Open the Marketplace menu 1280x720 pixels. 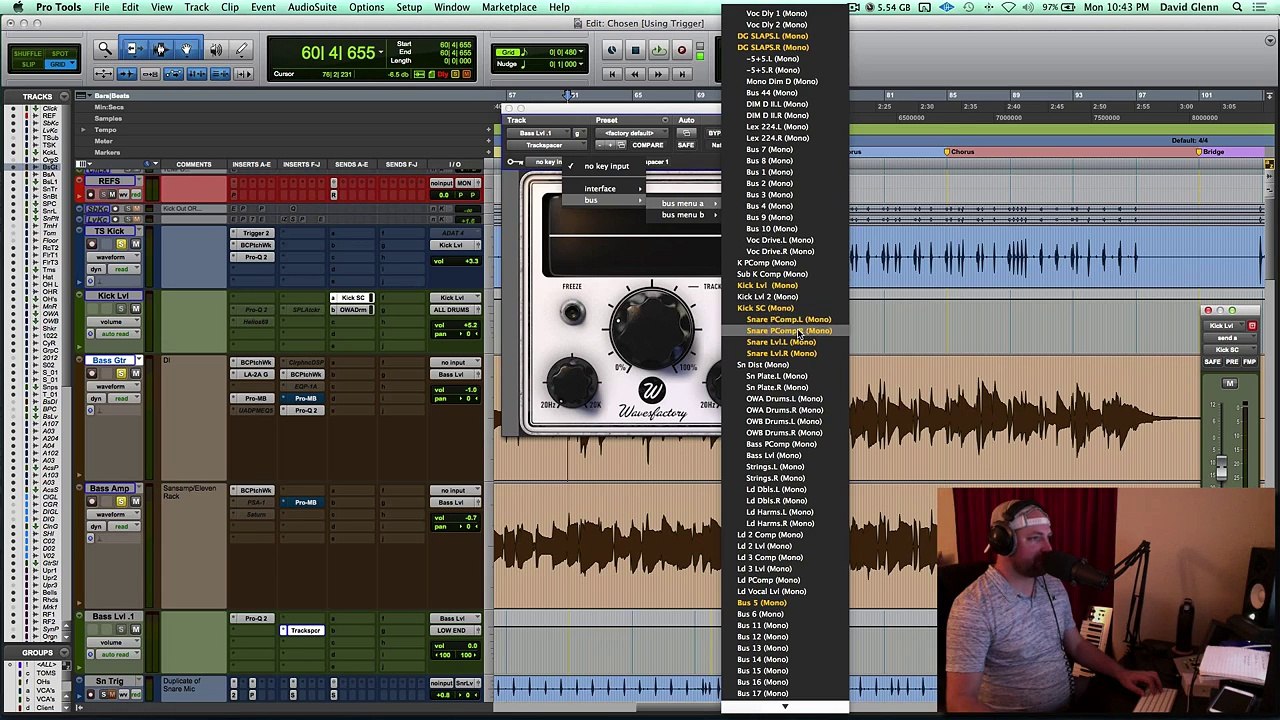pyautogui.click(x=509, y=8)
